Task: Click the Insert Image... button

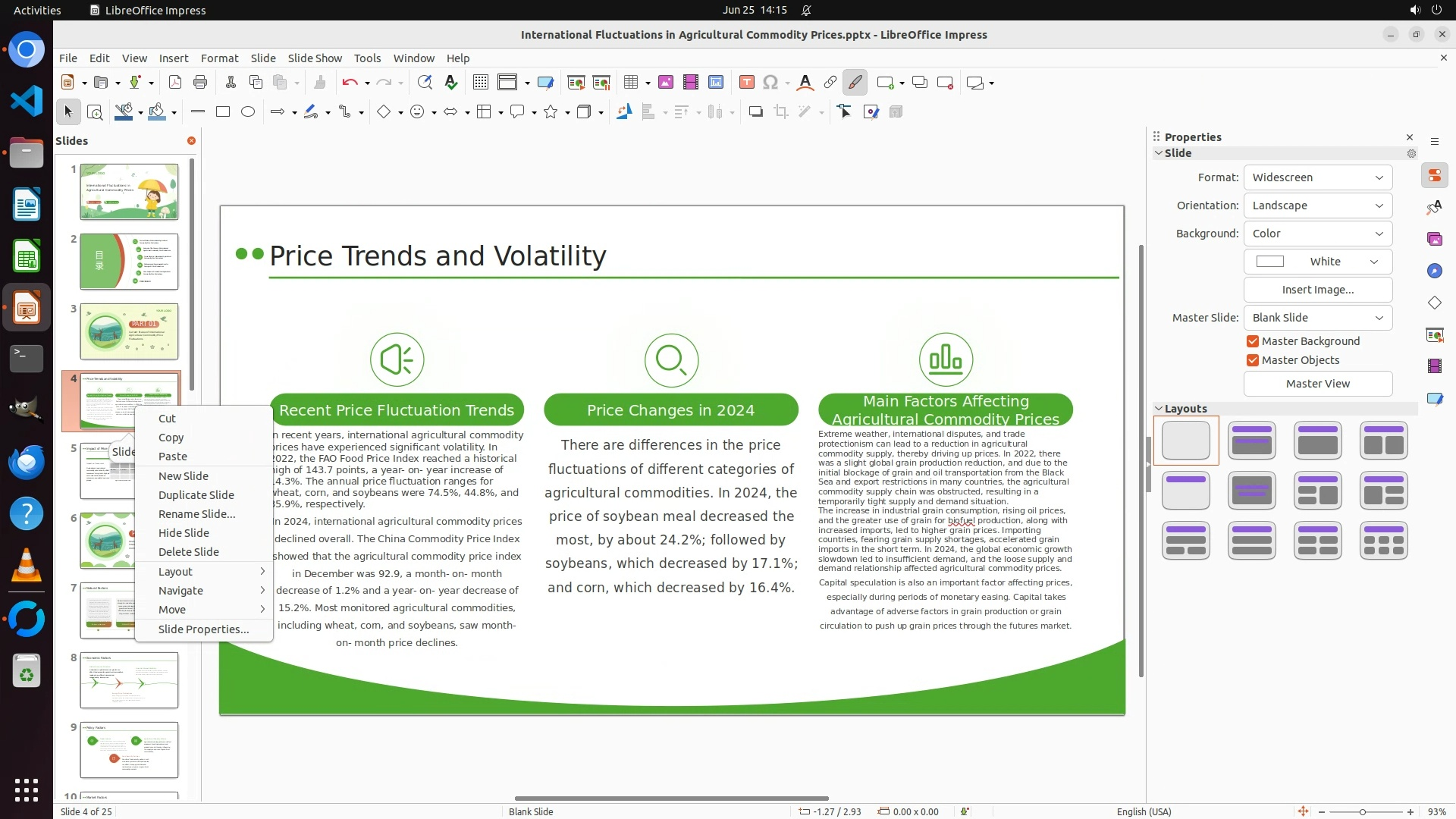Action: [x=1317, y=290]
